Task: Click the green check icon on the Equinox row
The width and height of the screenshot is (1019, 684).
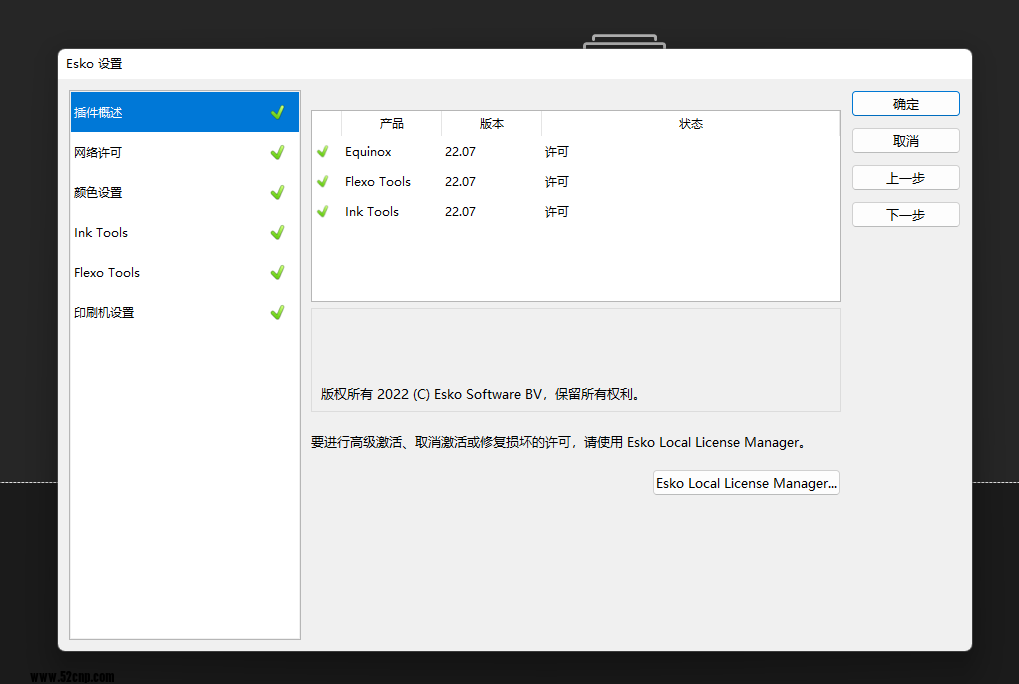Action: [x=322, y=152]
